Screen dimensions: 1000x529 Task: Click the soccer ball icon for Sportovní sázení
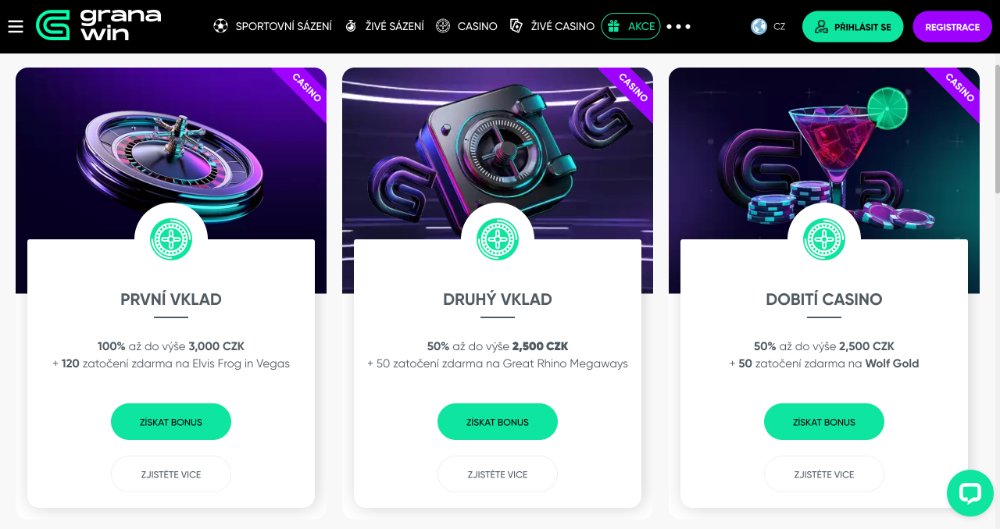point(221,26)
